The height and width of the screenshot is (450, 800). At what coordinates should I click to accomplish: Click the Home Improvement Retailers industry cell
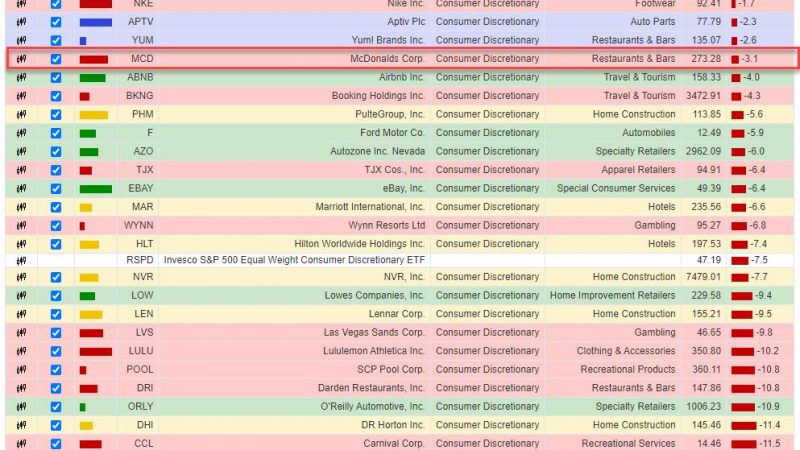click(612, 295)
